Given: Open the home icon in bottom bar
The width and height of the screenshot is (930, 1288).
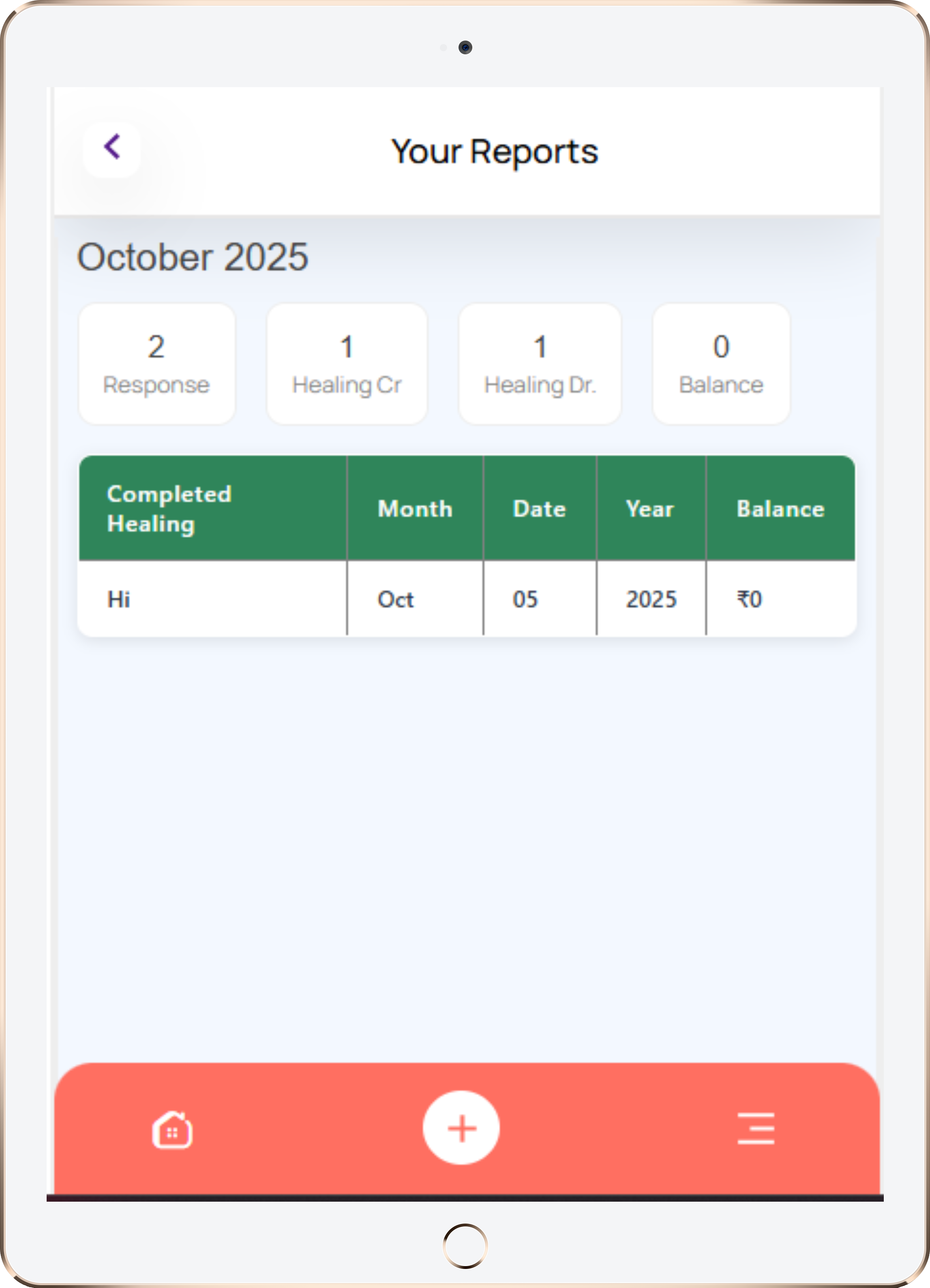Looking at the screenshot, I should (x=172, y=1130).
